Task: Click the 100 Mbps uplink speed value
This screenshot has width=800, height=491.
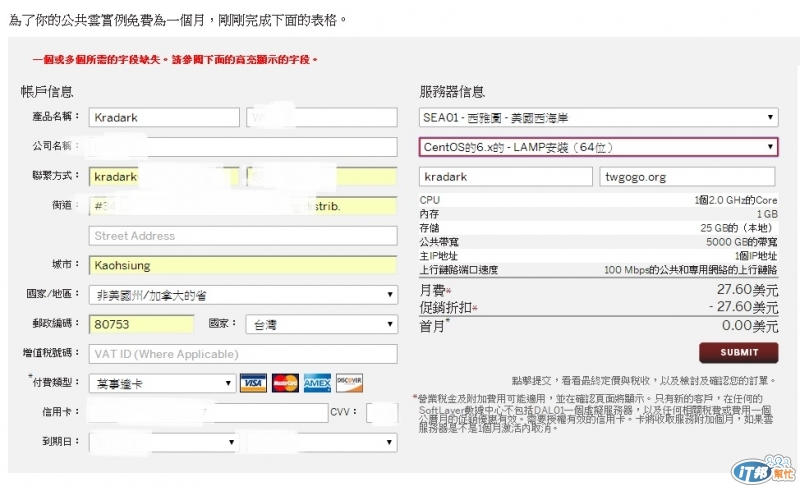Action: coord(690,270)
